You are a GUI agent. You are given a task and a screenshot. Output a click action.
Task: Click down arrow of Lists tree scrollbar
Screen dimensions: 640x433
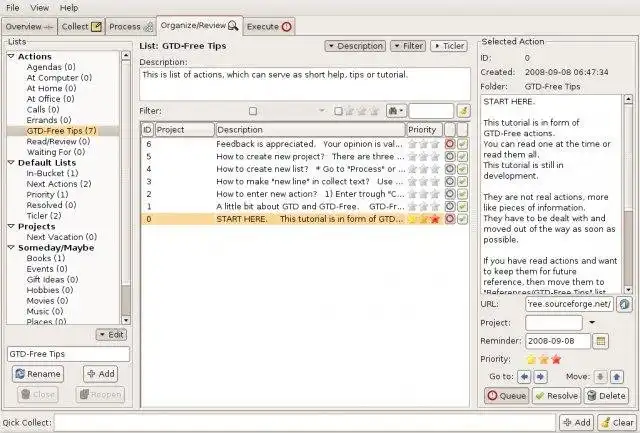pos(126,320)
